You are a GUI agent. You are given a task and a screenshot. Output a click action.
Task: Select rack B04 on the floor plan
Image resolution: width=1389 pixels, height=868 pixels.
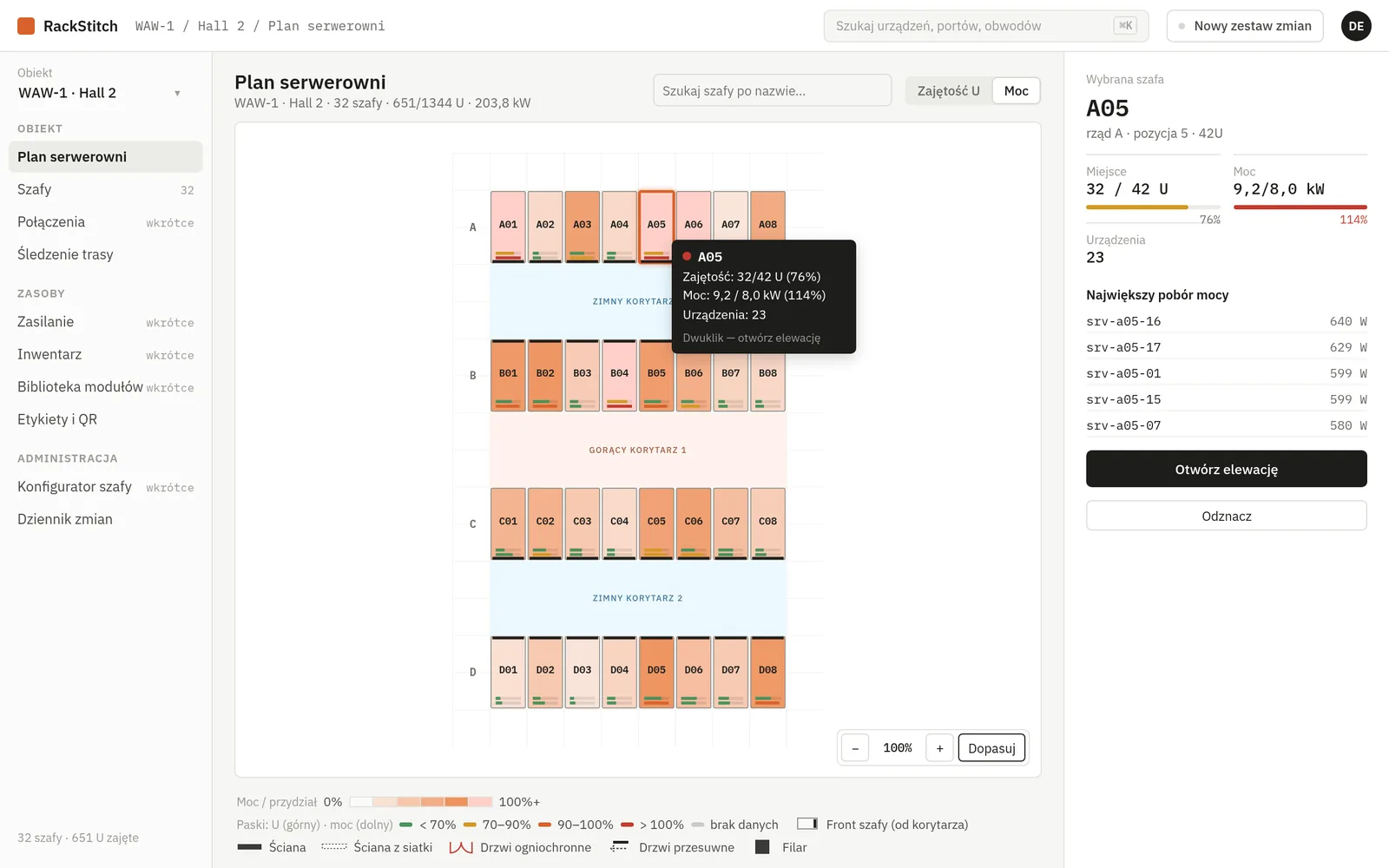(x=619, y=375)
